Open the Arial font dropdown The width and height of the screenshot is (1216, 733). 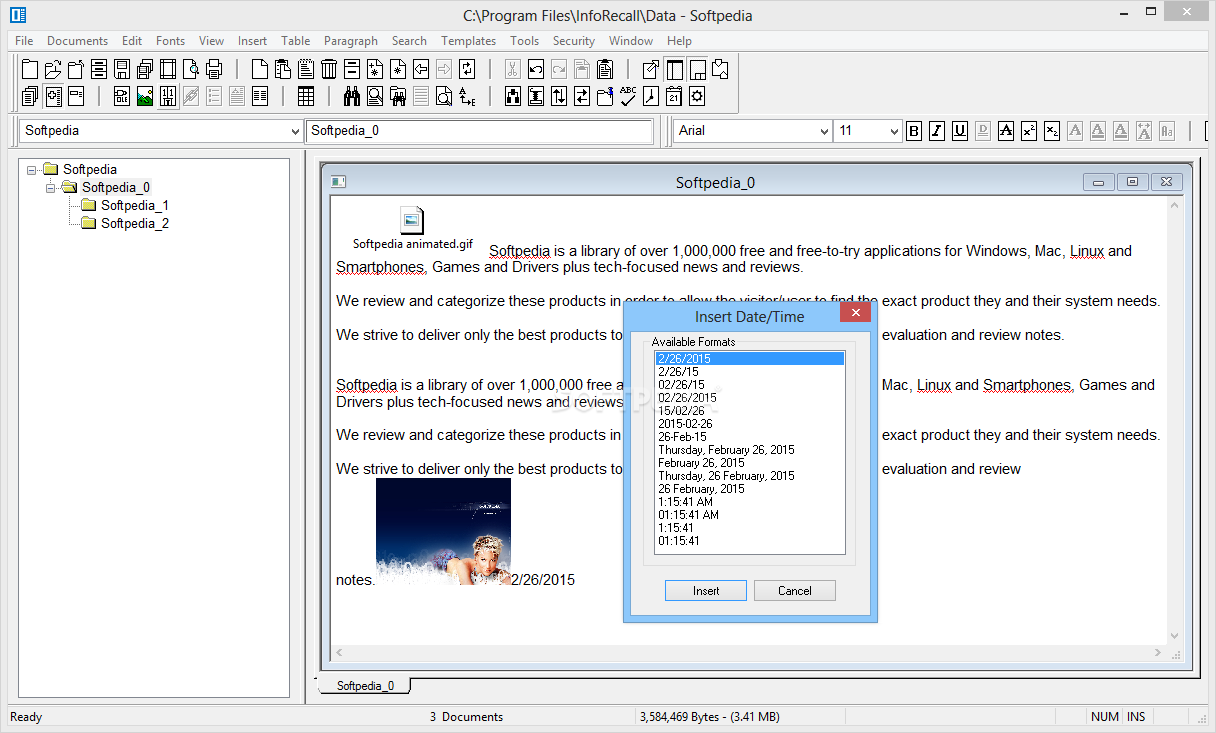point(824,131)
